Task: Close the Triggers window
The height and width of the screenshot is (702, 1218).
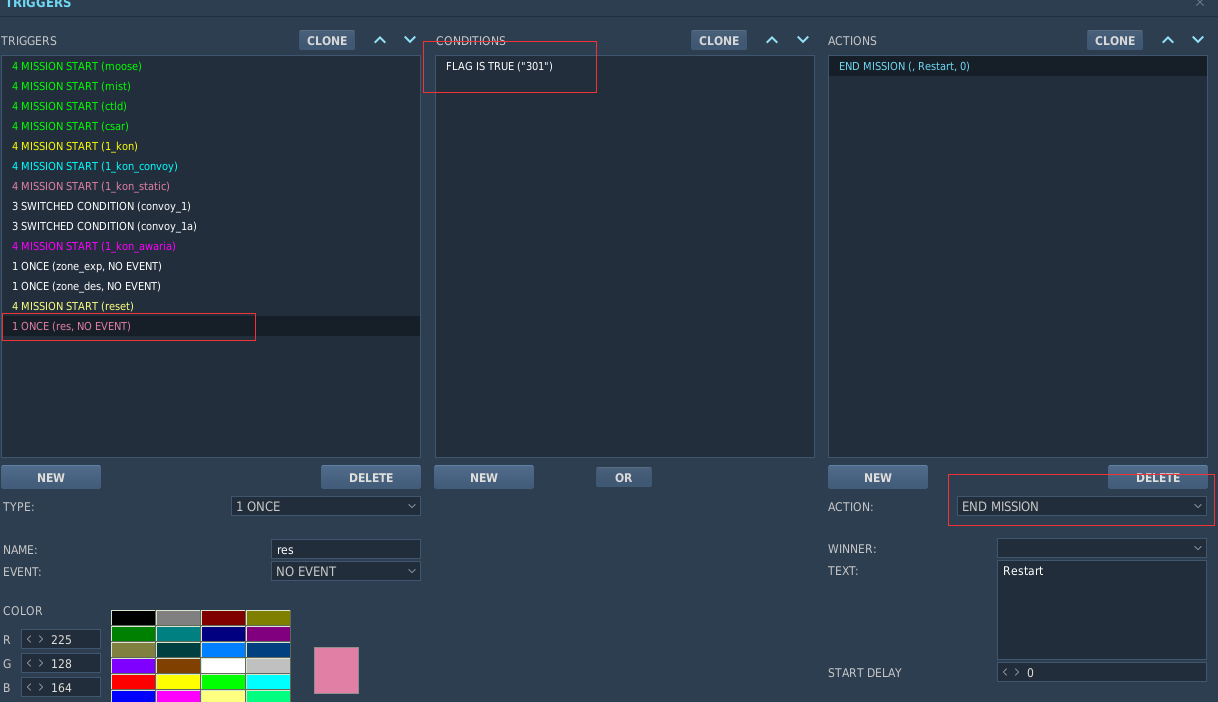Action: coord(1200,4)
